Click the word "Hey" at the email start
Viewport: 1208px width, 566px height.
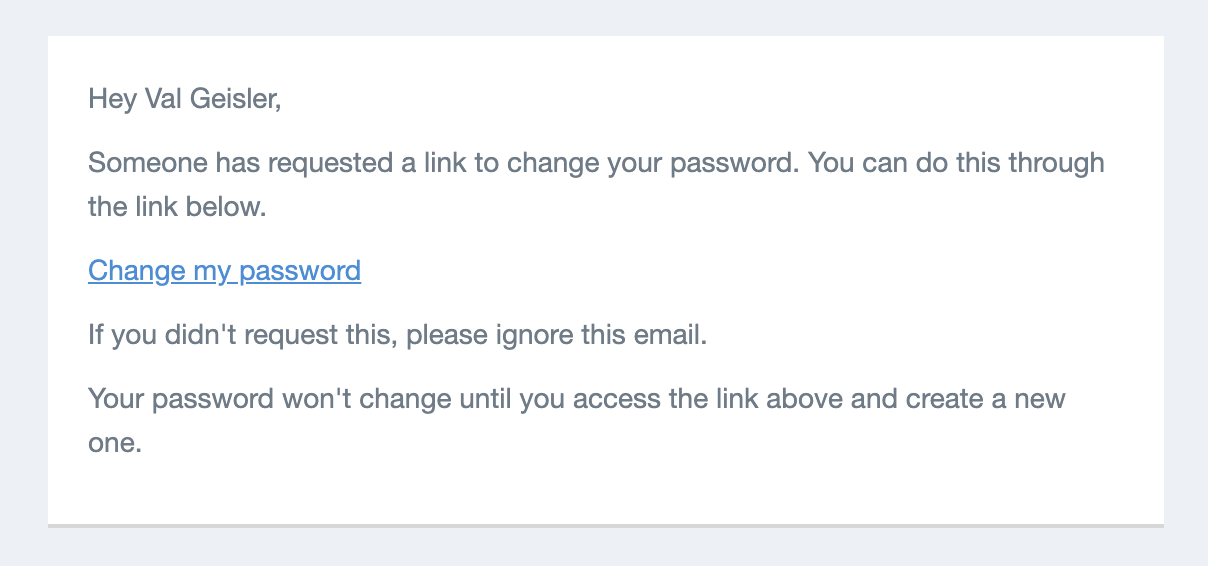(112, 100)
